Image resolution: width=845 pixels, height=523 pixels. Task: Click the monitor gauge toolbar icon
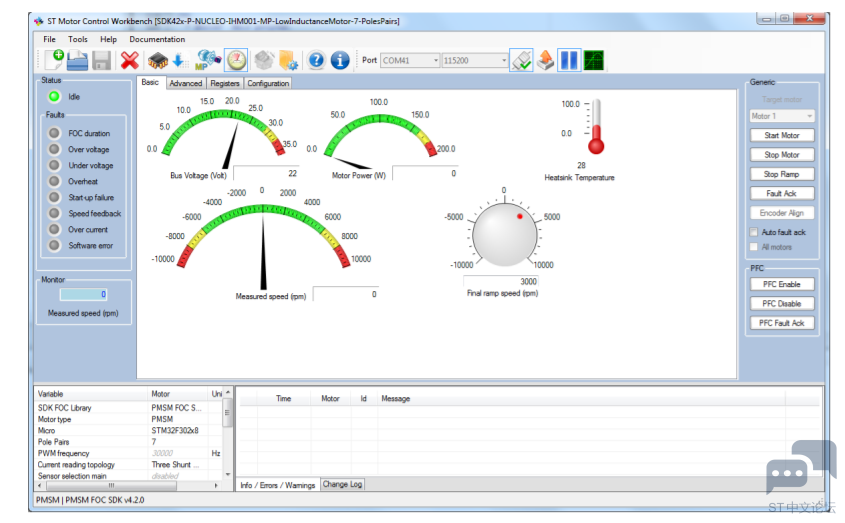tap(236, 60)
